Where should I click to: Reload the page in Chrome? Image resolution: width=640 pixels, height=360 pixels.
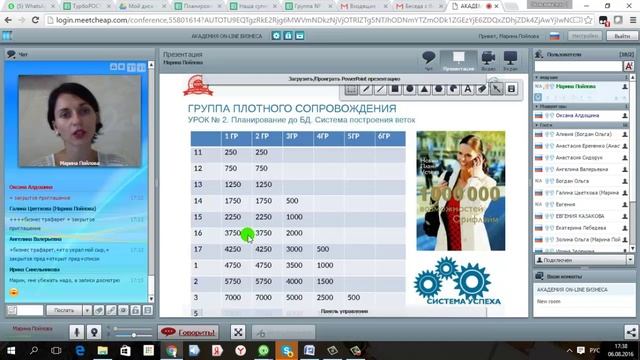(35, 20)
